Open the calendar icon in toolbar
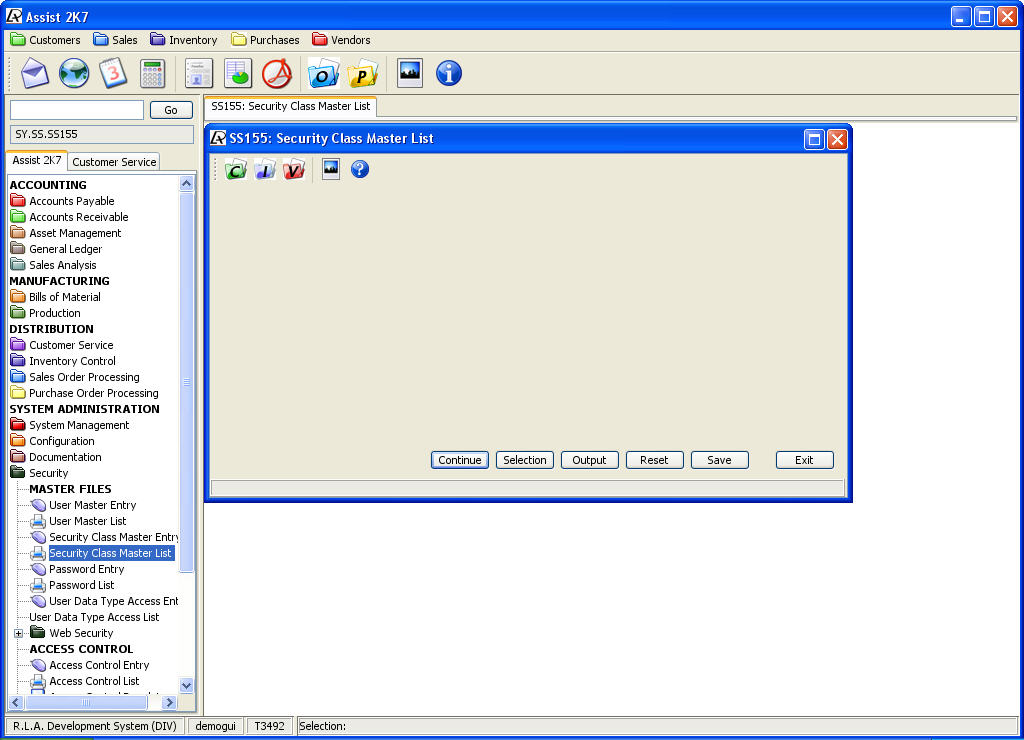Screen dimensions: 1024x740 point(112,73)
